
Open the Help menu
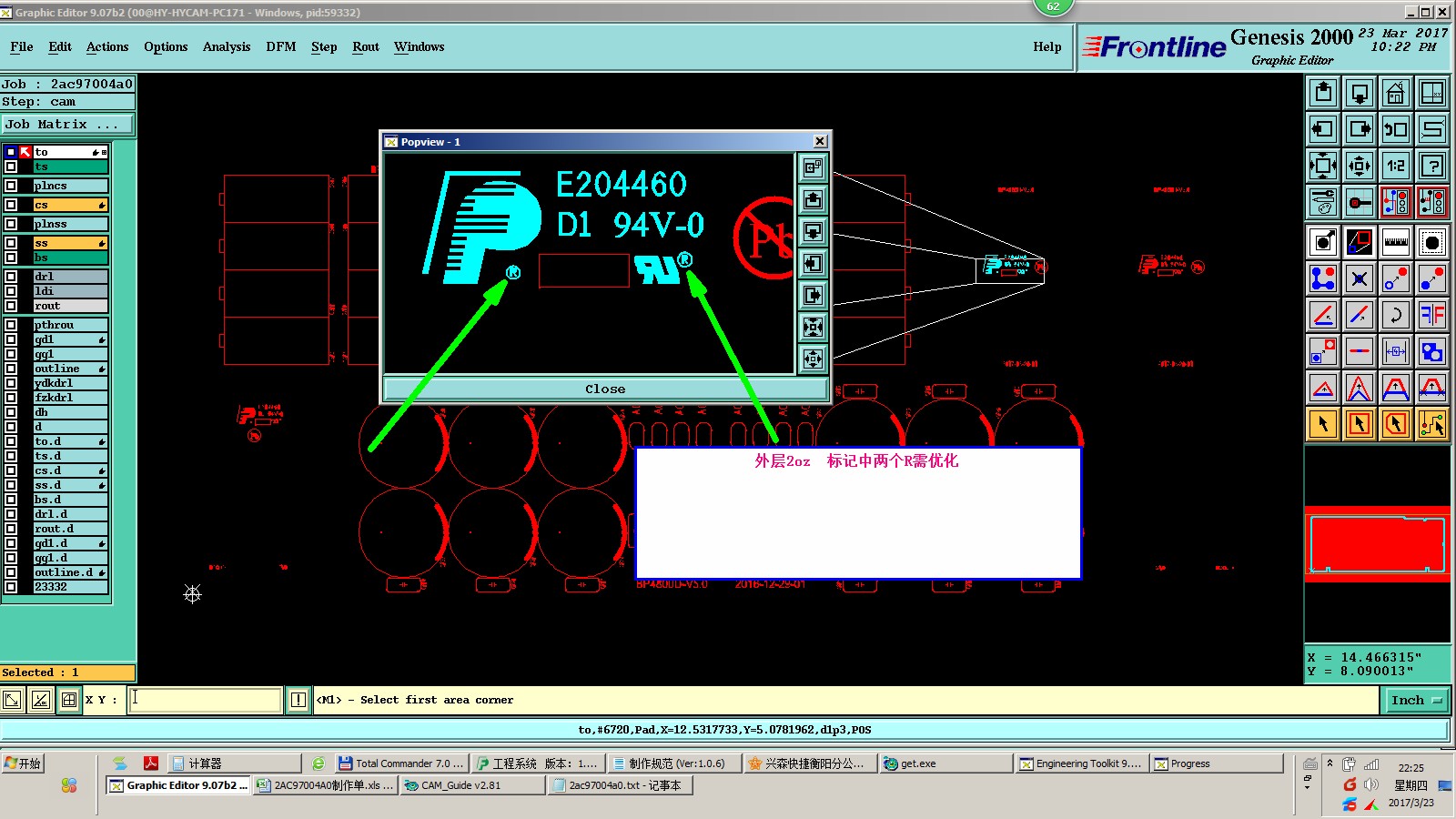1047,46
